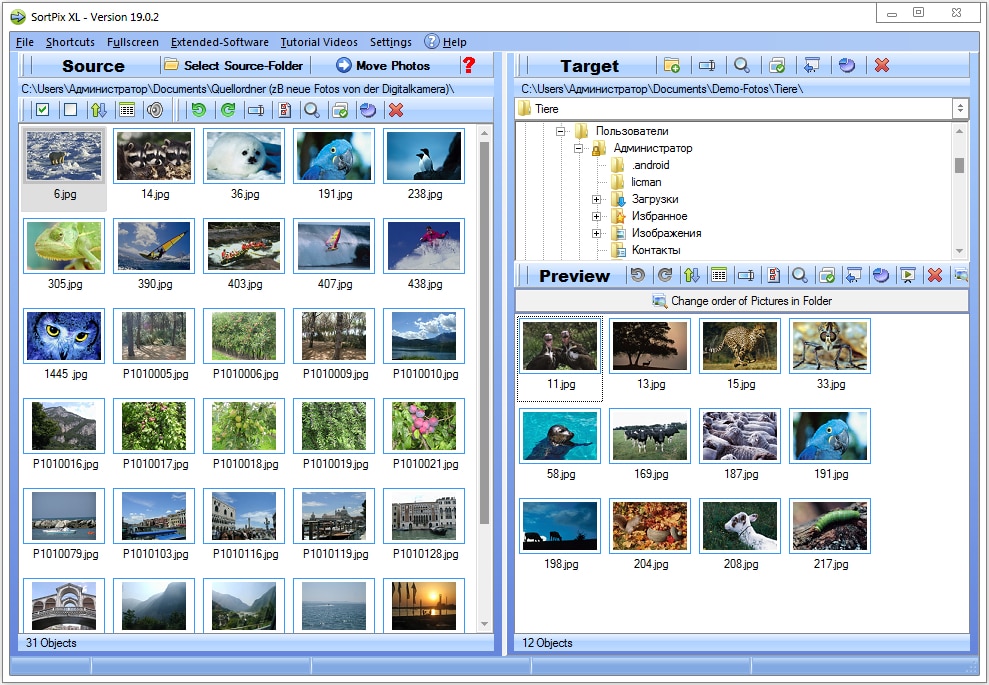Open the Tutorial Videos menu
Image resolution: width=989 pixels, height=685 pixels.
tap(318, 42)
